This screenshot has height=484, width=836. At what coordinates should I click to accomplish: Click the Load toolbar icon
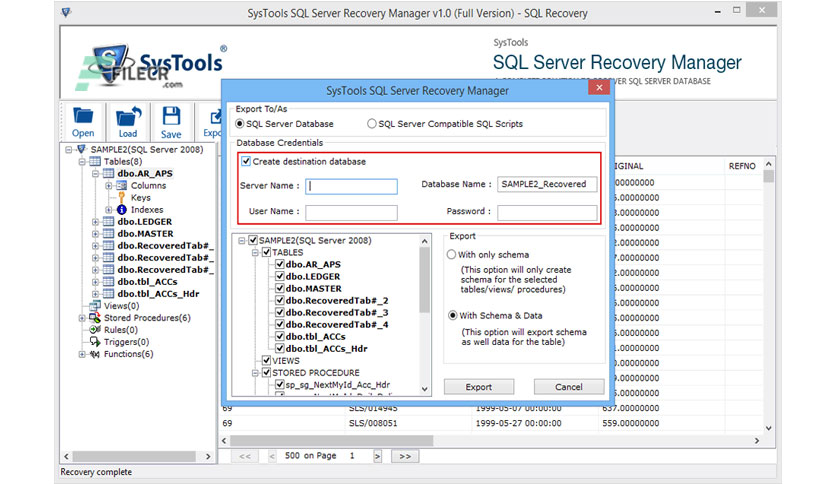point(128,122)
